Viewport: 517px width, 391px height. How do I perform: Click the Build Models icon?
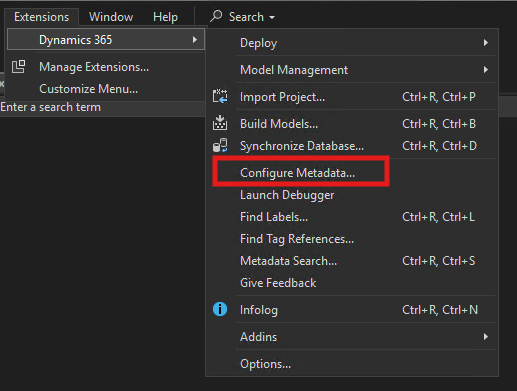[x=220, y=123]
